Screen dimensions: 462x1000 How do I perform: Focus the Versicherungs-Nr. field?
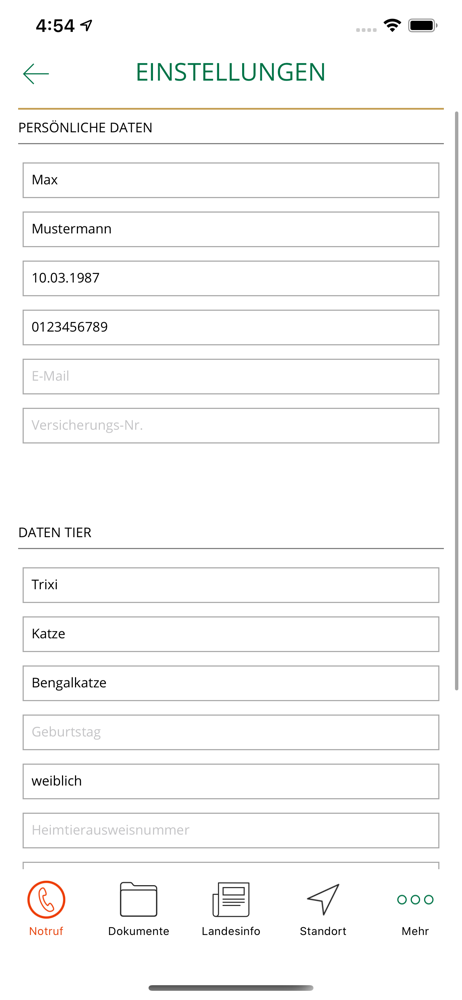point(231,425)
